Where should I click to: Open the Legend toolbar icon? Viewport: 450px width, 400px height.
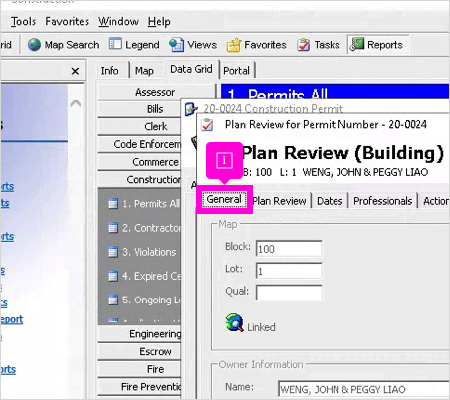tap(115, 44)
